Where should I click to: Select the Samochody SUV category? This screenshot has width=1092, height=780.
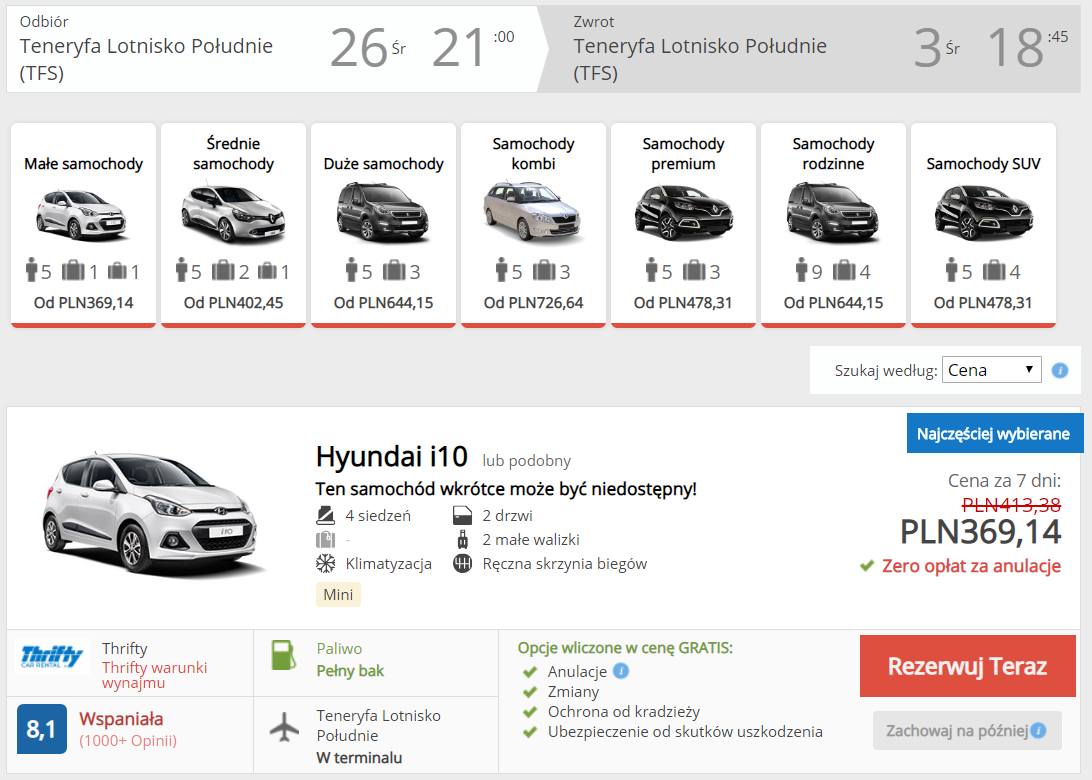coord(983,224)
